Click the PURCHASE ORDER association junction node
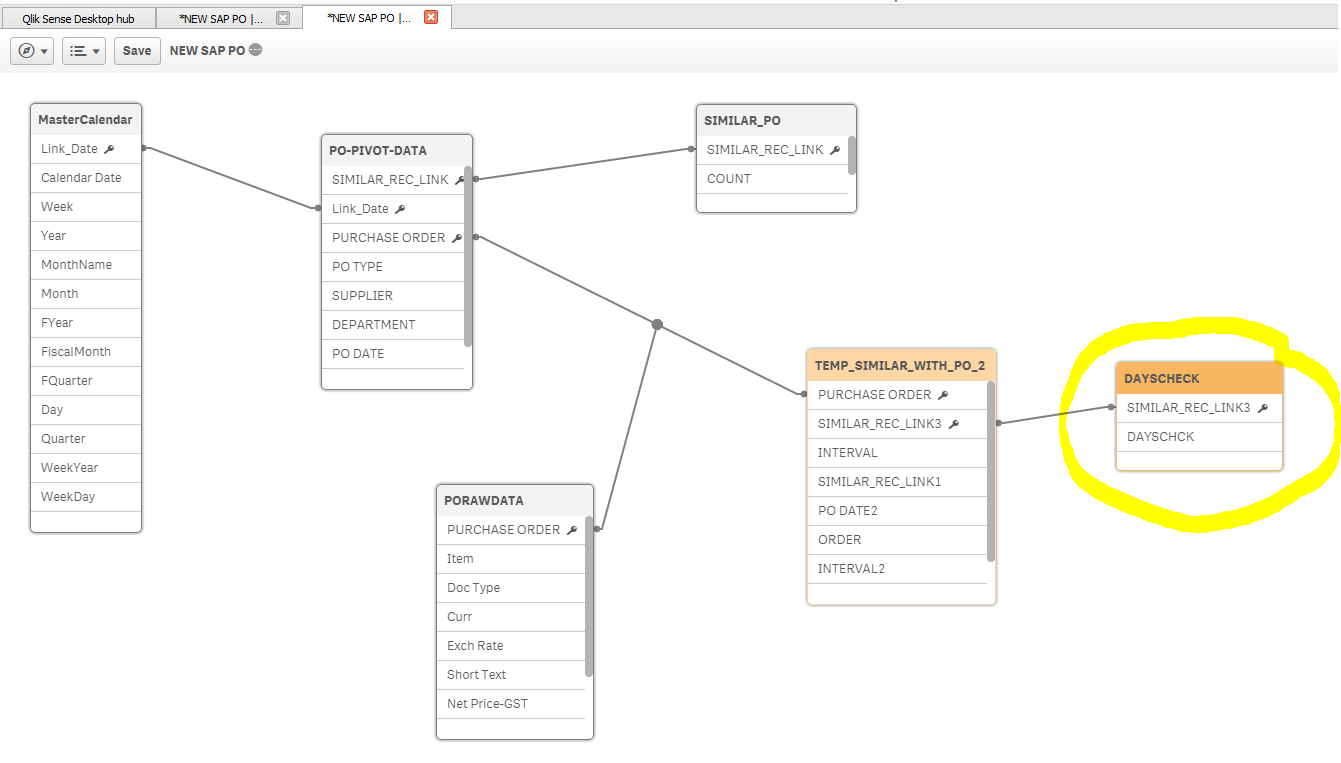The image size is (1341, 763). (x=657, y=324)
